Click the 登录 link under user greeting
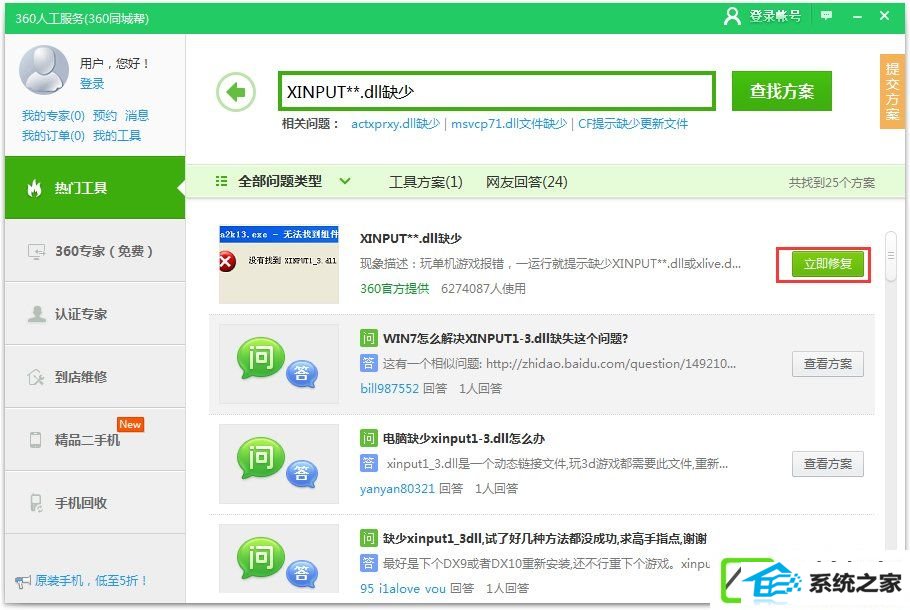The width and height of the screenshot is (910, 610). (x=92, y=84)
